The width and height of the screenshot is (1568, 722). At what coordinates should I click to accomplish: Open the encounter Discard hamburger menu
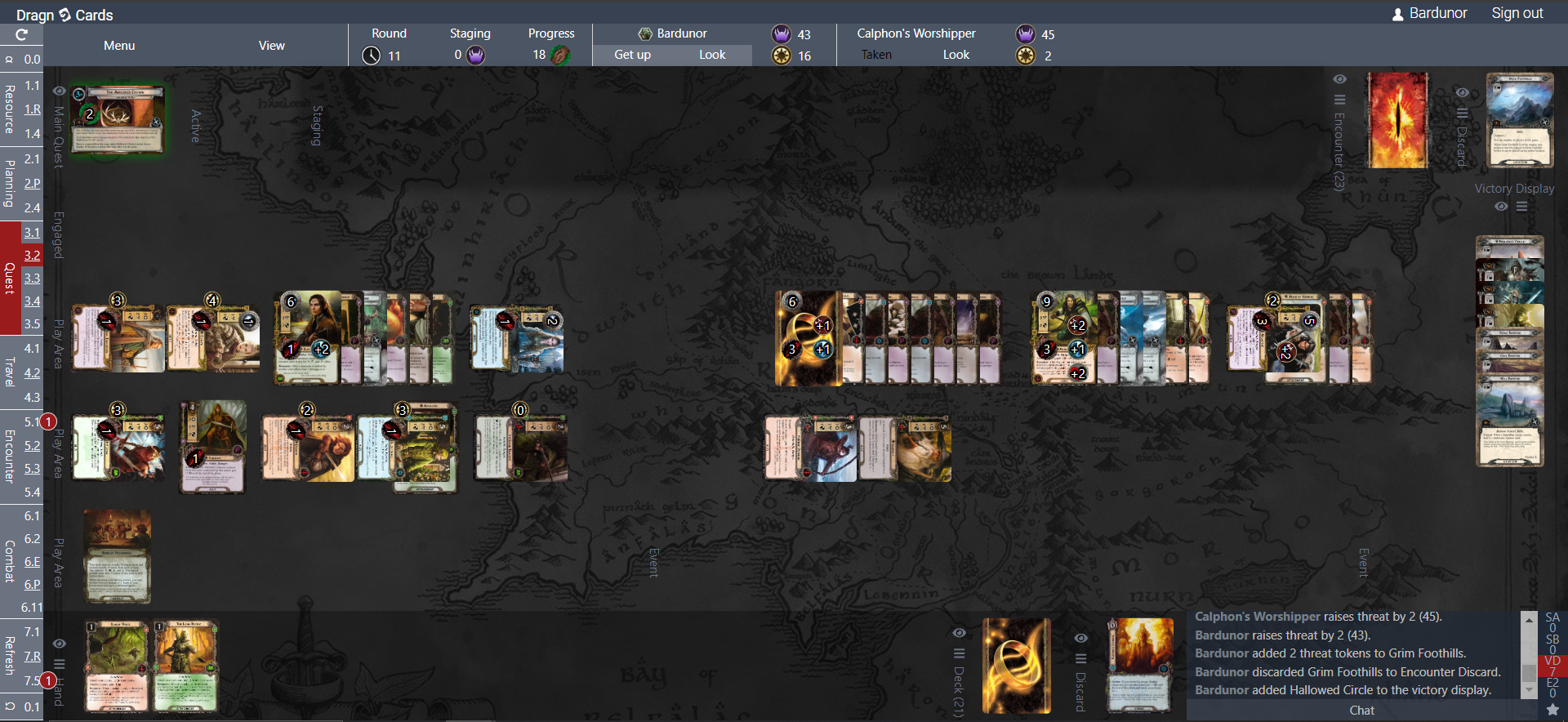(1463, 113)
